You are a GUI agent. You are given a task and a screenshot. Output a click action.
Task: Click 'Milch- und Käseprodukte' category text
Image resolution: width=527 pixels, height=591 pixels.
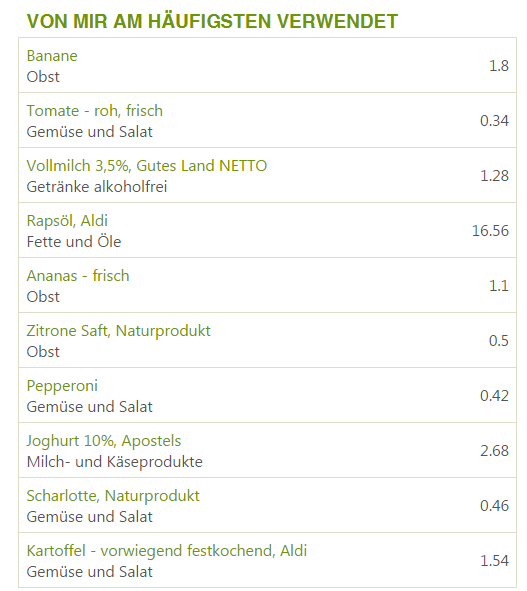coord(115,462)
